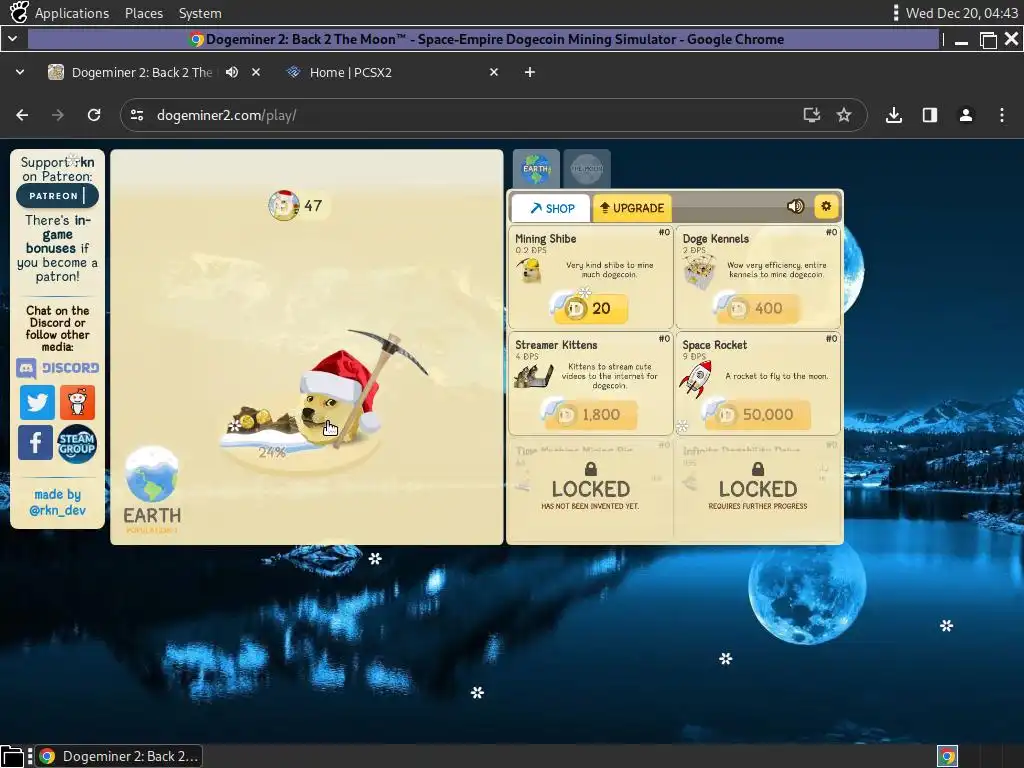Open the Places menu
Screen dimensions: 1024x768
tap(144, 13)
